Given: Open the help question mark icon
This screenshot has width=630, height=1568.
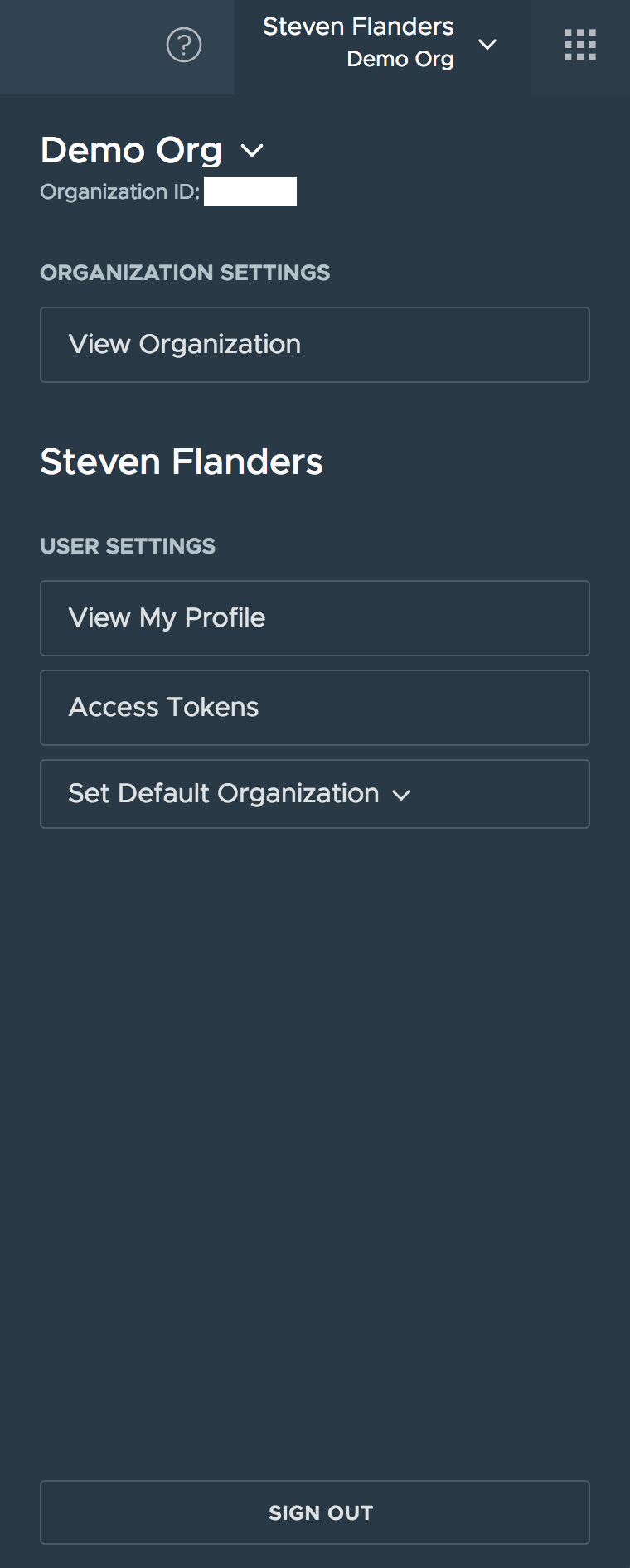Looking at the screenshot, I should (x=184, y=45).
